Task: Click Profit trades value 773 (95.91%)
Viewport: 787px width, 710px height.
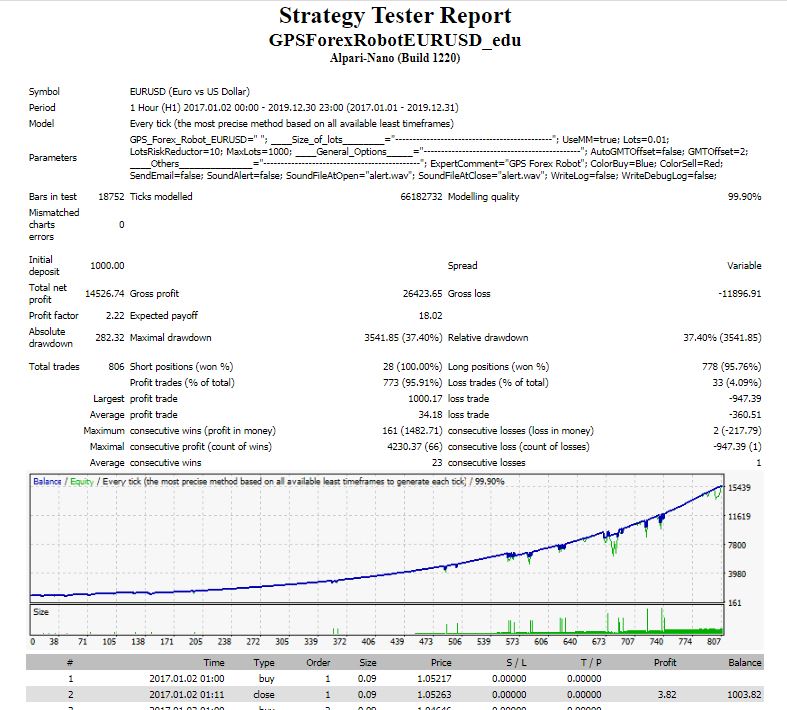Action: pos(413,383)
